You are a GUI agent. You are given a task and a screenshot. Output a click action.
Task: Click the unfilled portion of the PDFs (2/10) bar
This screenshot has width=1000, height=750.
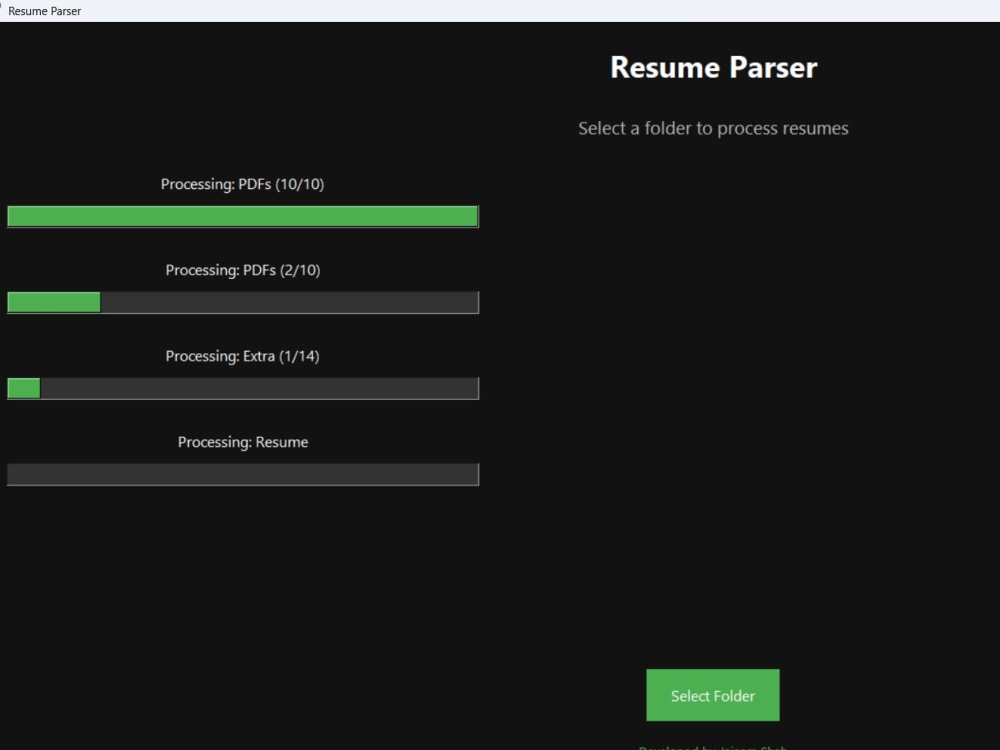[x=290, y=301]
